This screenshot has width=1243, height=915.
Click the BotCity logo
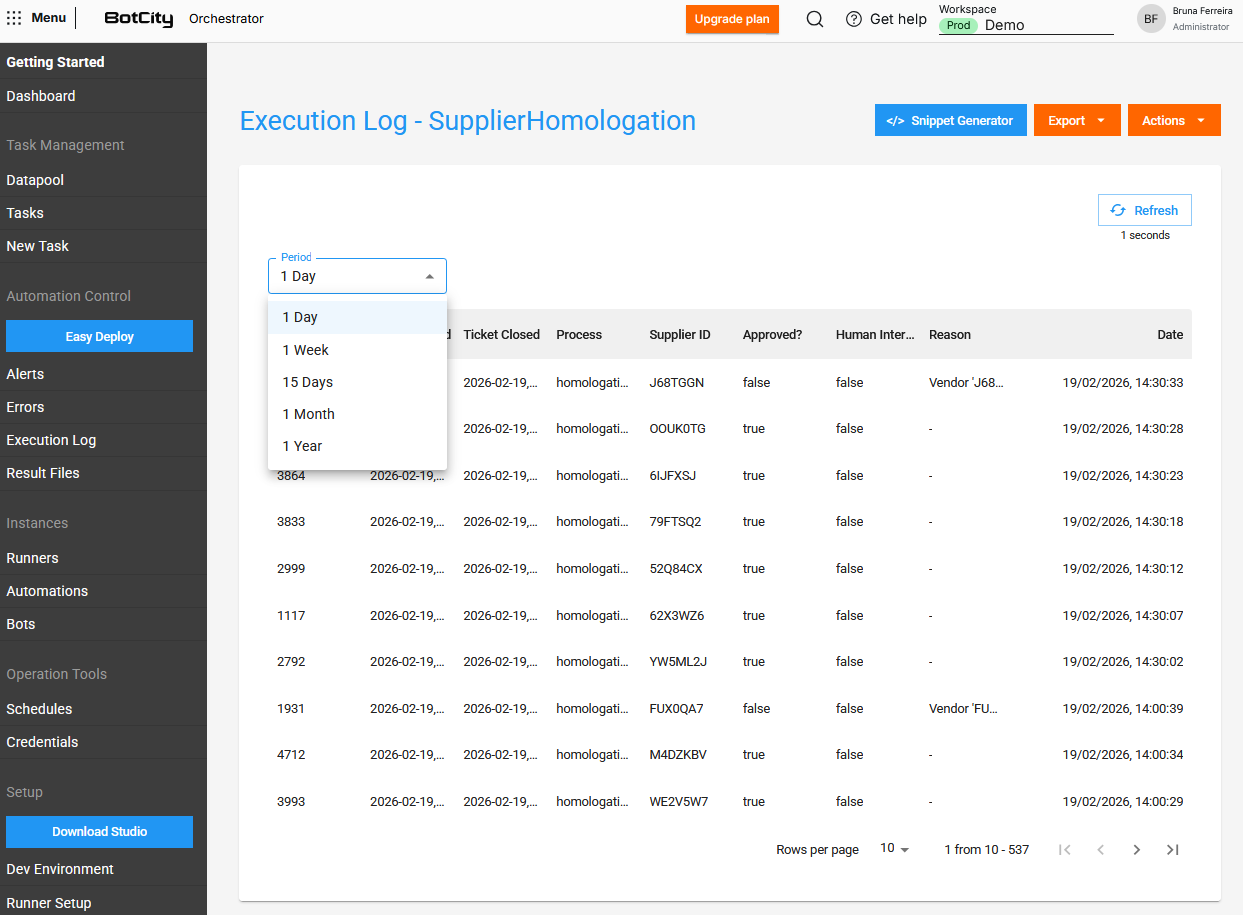click(139, 19)
